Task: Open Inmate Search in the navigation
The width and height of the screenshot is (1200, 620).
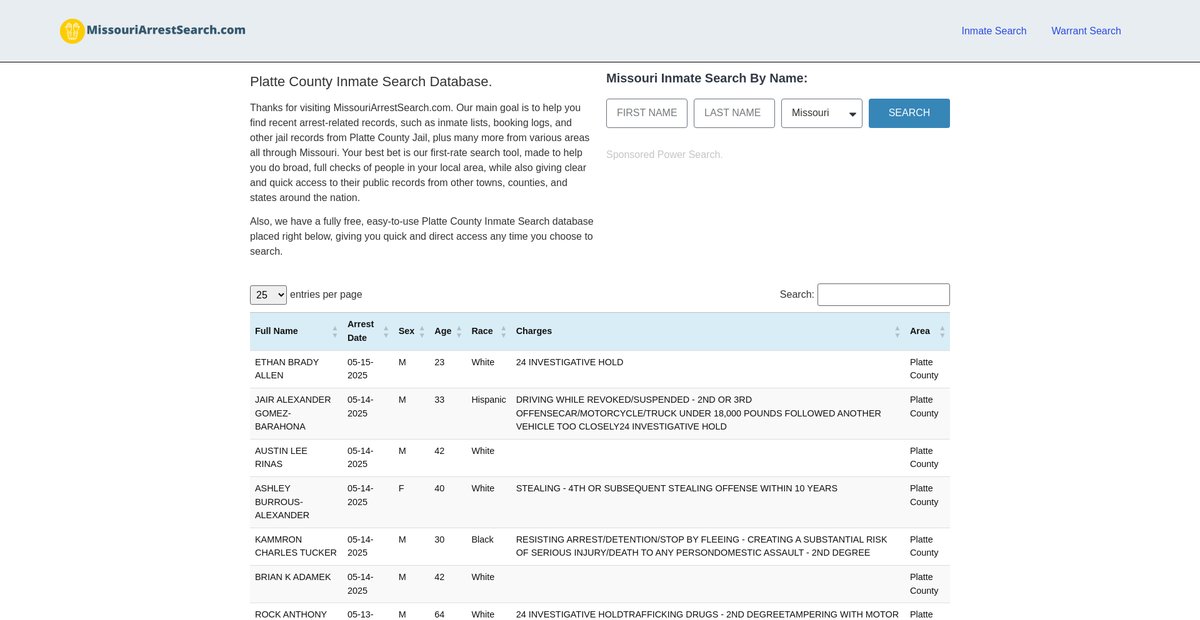Action: 993,31
